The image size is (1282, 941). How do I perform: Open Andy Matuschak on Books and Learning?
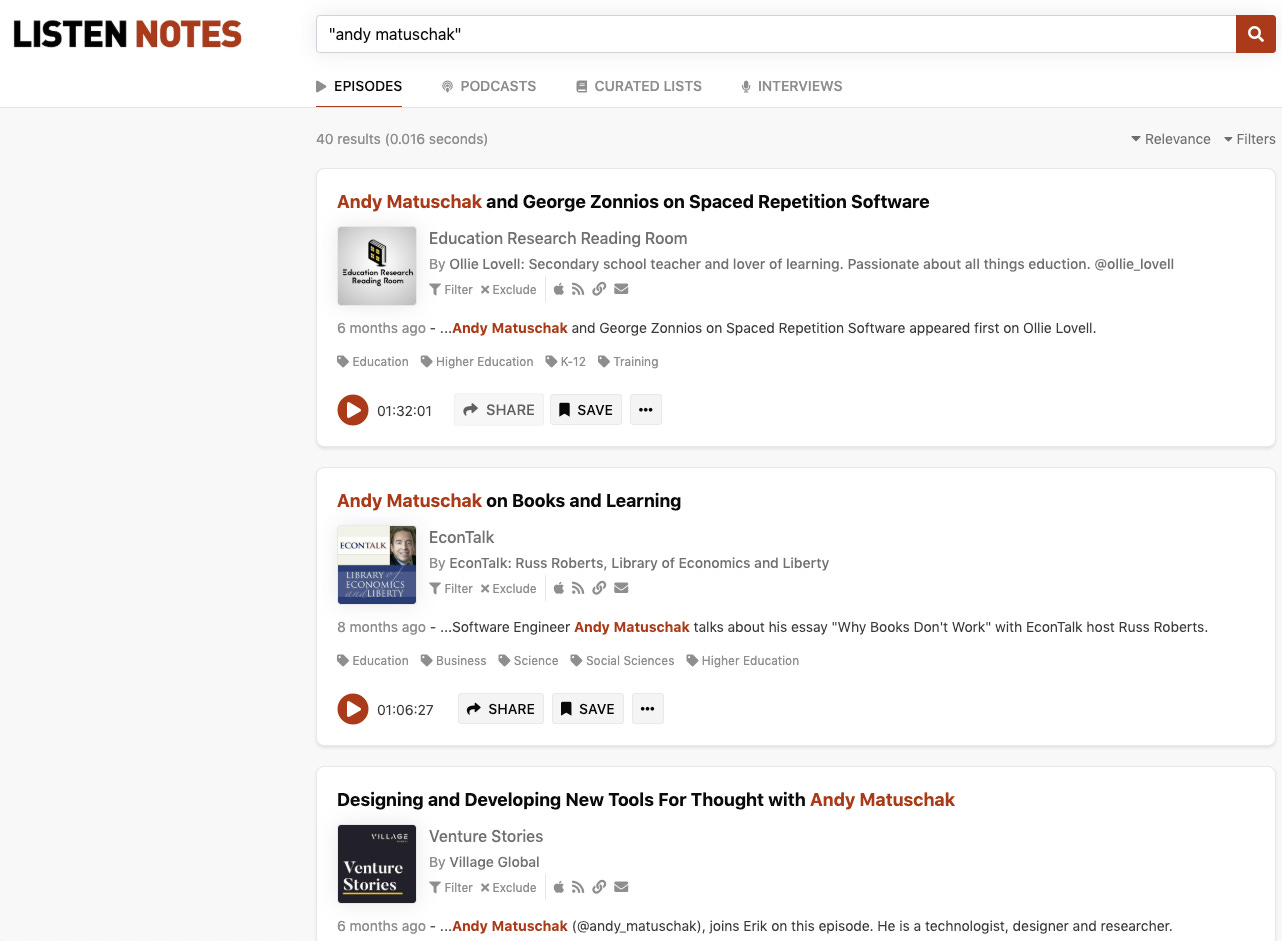click(x=509, y=500)
